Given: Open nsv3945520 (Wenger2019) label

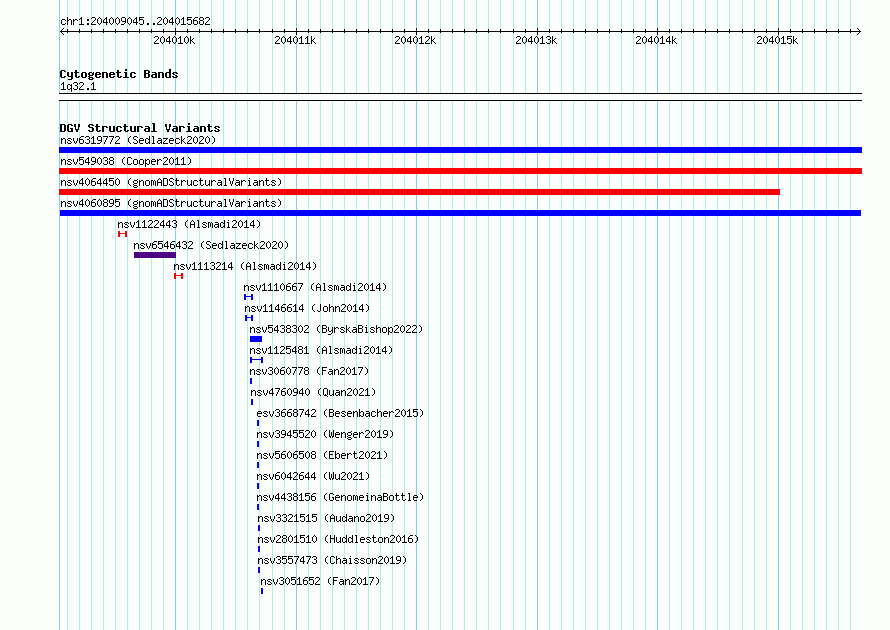Looking at the screenshot, I should [325, 434].
